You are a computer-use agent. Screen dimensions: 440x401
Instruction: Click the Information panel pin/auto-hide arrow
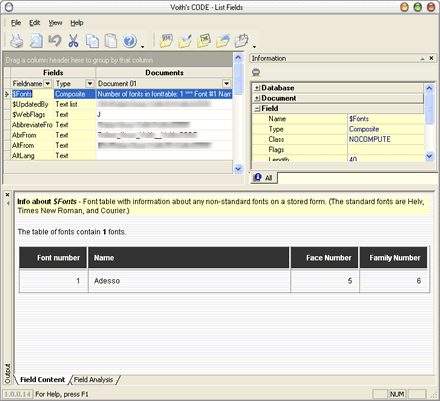point(422,59)
